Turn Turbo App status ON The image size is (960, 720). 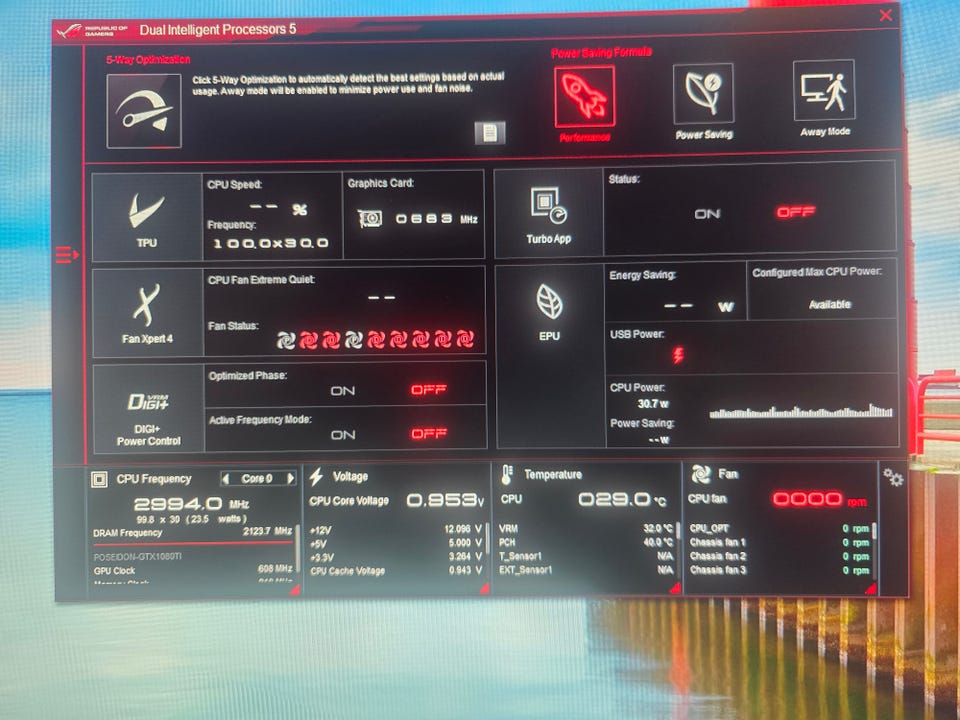click(x=707, y=214)
